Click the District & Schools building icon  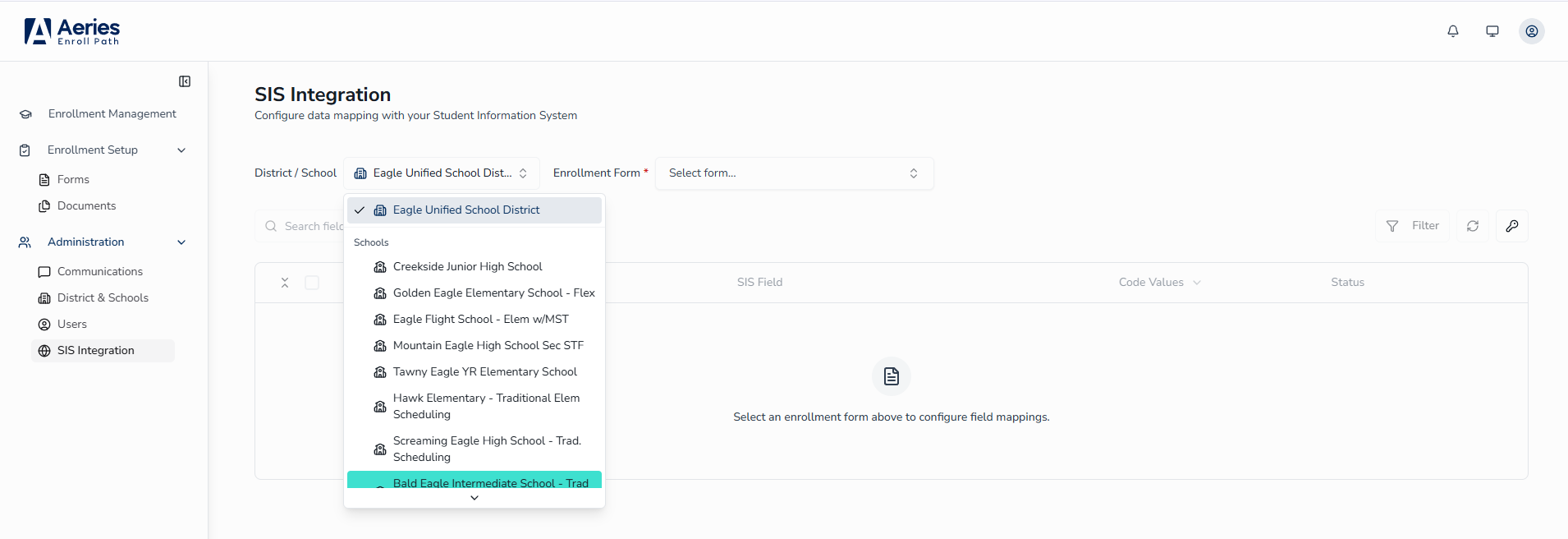click(x=44, y=298)
